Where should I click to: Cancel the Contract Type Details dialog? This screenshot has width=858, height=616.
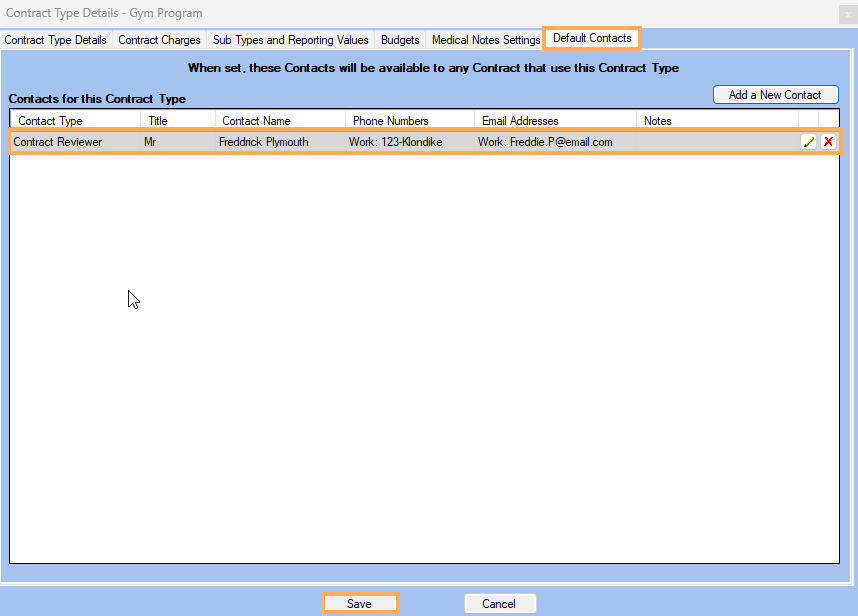click(500, 603)
